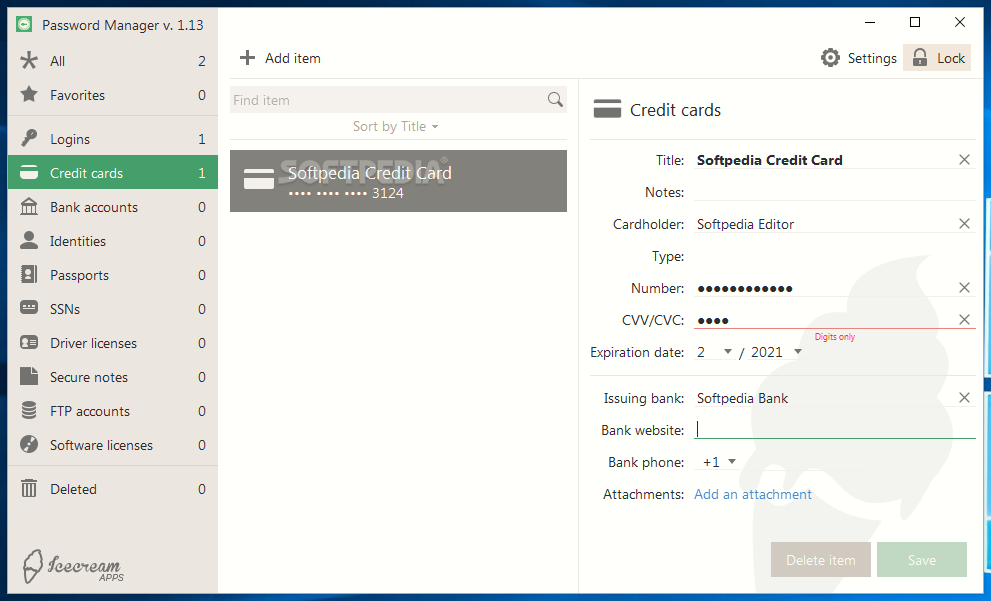This screenshot has height=601, width=991.
Task: Click the Favorites star icon
Action: point(28,95)
